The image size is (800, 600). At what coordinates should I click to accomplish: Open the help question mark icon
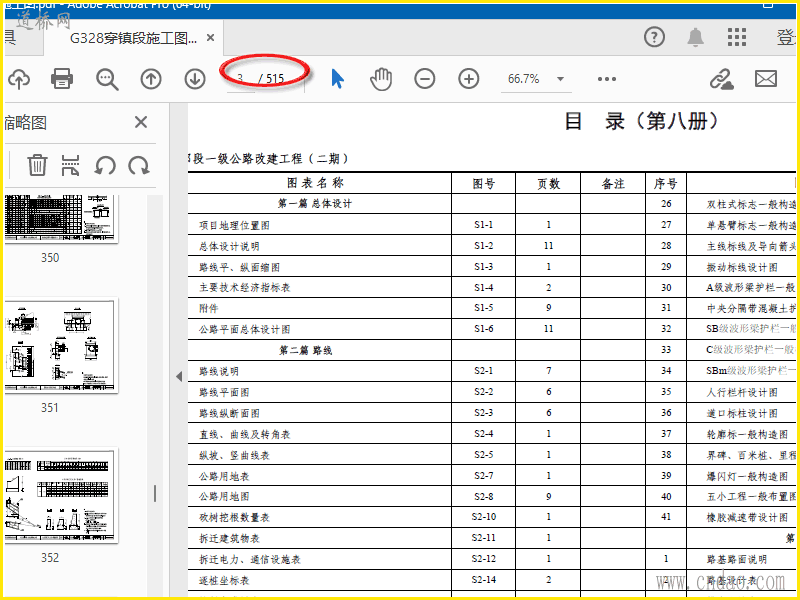[x=654, y=37]
